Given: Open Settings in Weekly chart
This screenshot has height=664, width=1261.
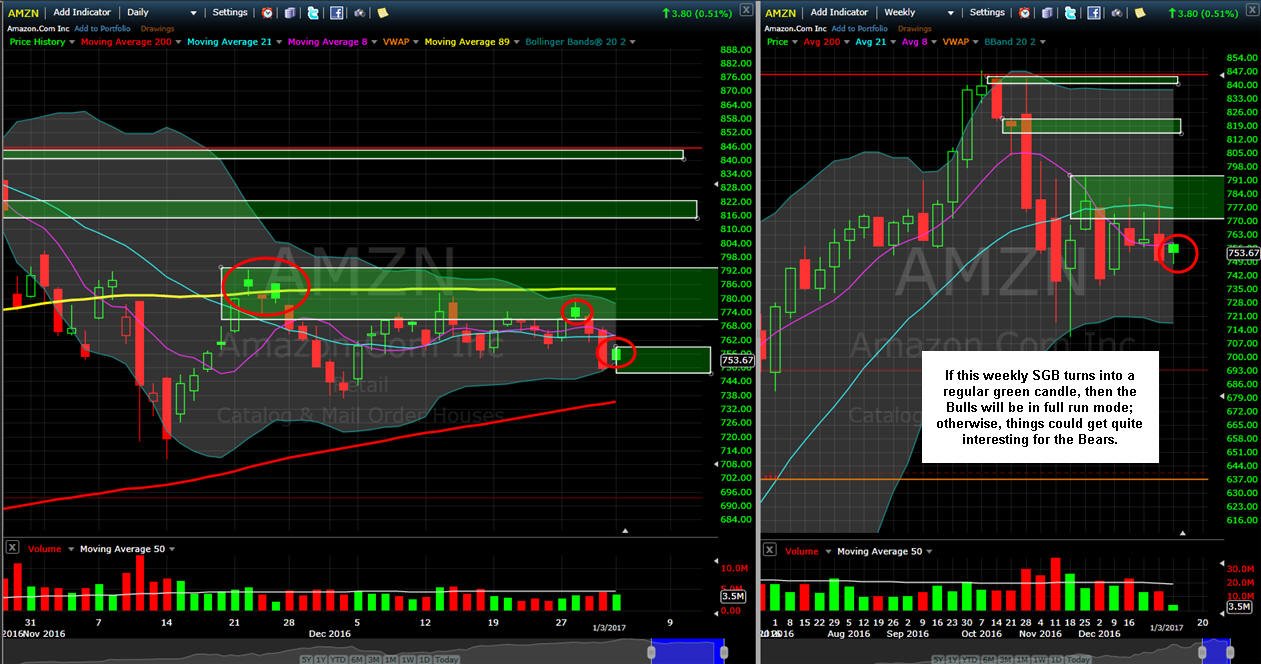Looking at the screenshot, I should coord(987,12).
